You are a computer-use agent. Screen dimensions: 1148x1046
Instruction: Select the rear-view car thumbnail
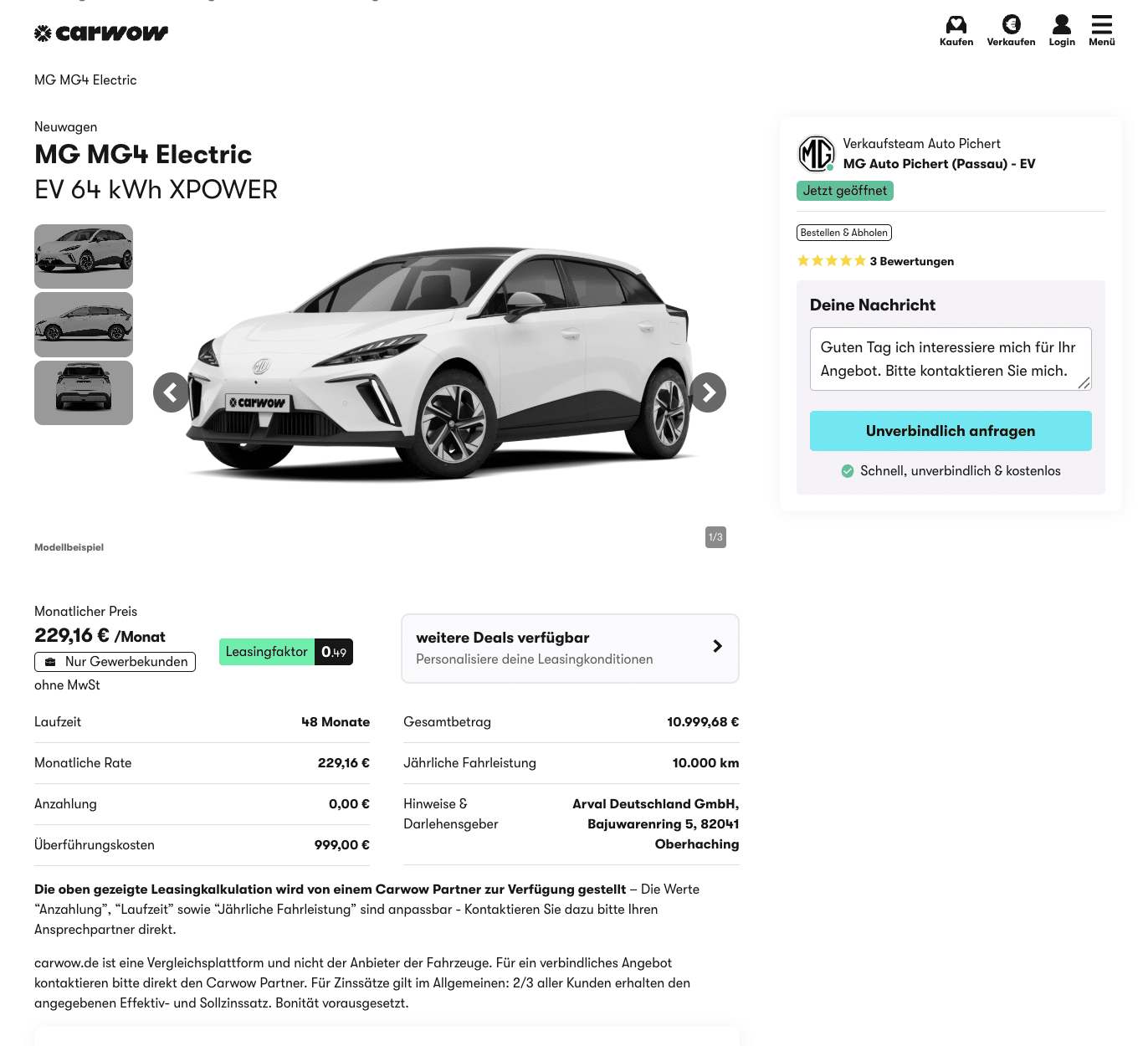[84, 393]
